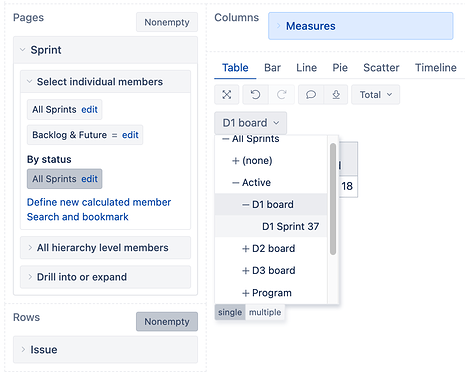
Task: Toggle Rows Nonempty button
Action: [x=167, y=321]
